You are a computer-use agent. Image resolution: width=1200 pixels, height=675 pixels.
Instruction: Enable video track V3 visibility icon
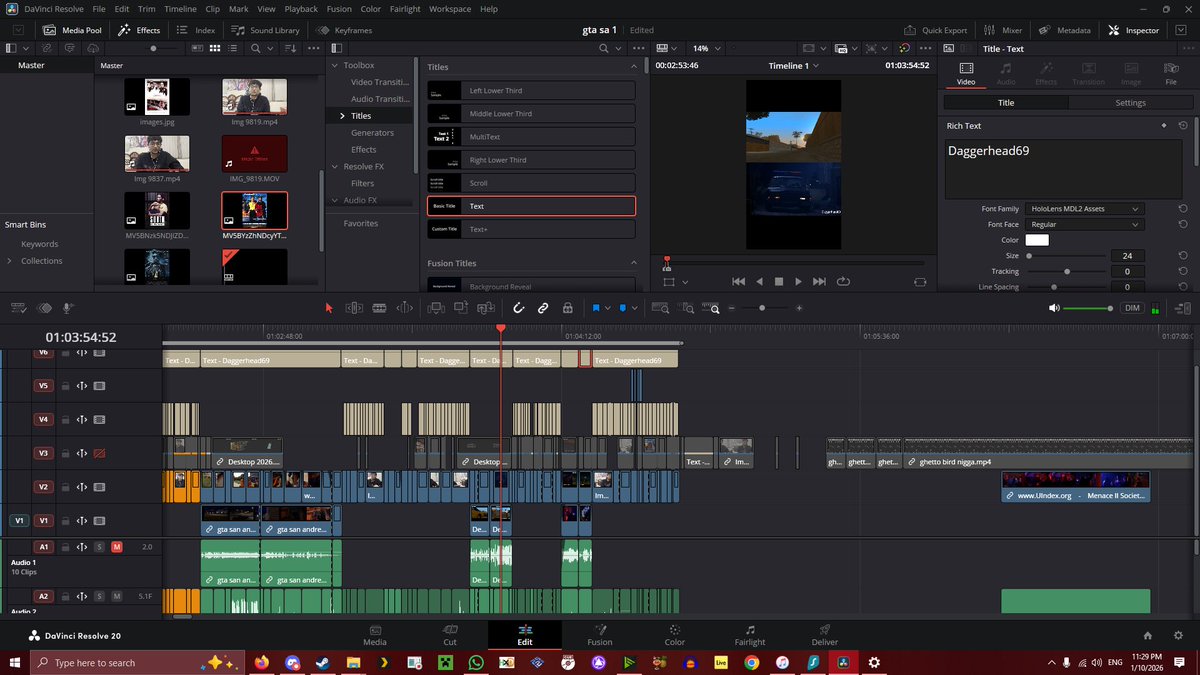(x=99, y=453)
